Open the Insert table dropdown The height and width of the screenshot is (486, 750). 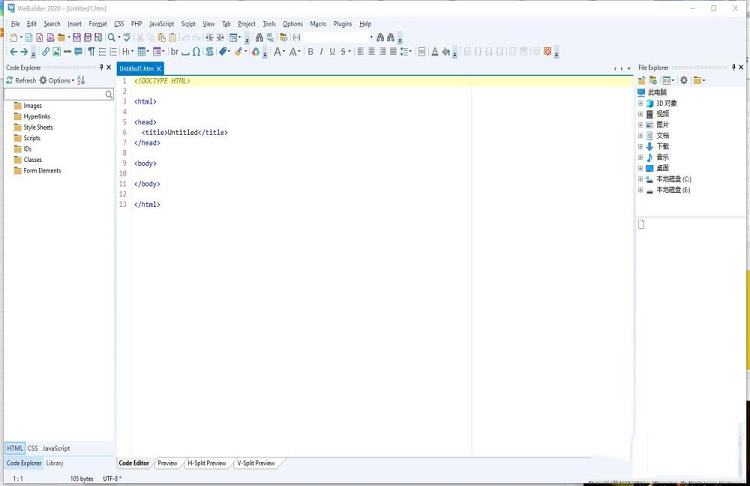(x=143, y=52)
